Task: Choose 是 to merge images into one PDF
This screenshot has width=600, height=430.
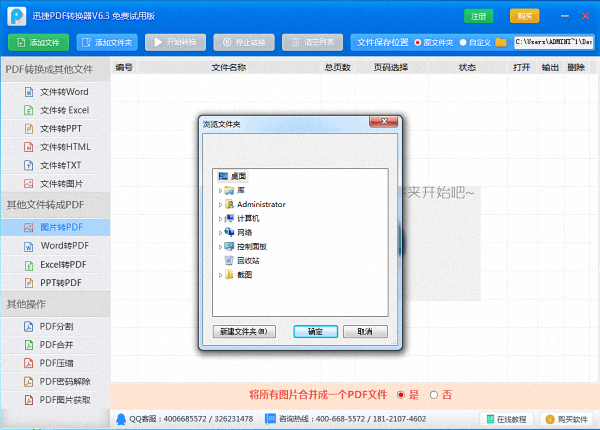Action: [401, 395]
